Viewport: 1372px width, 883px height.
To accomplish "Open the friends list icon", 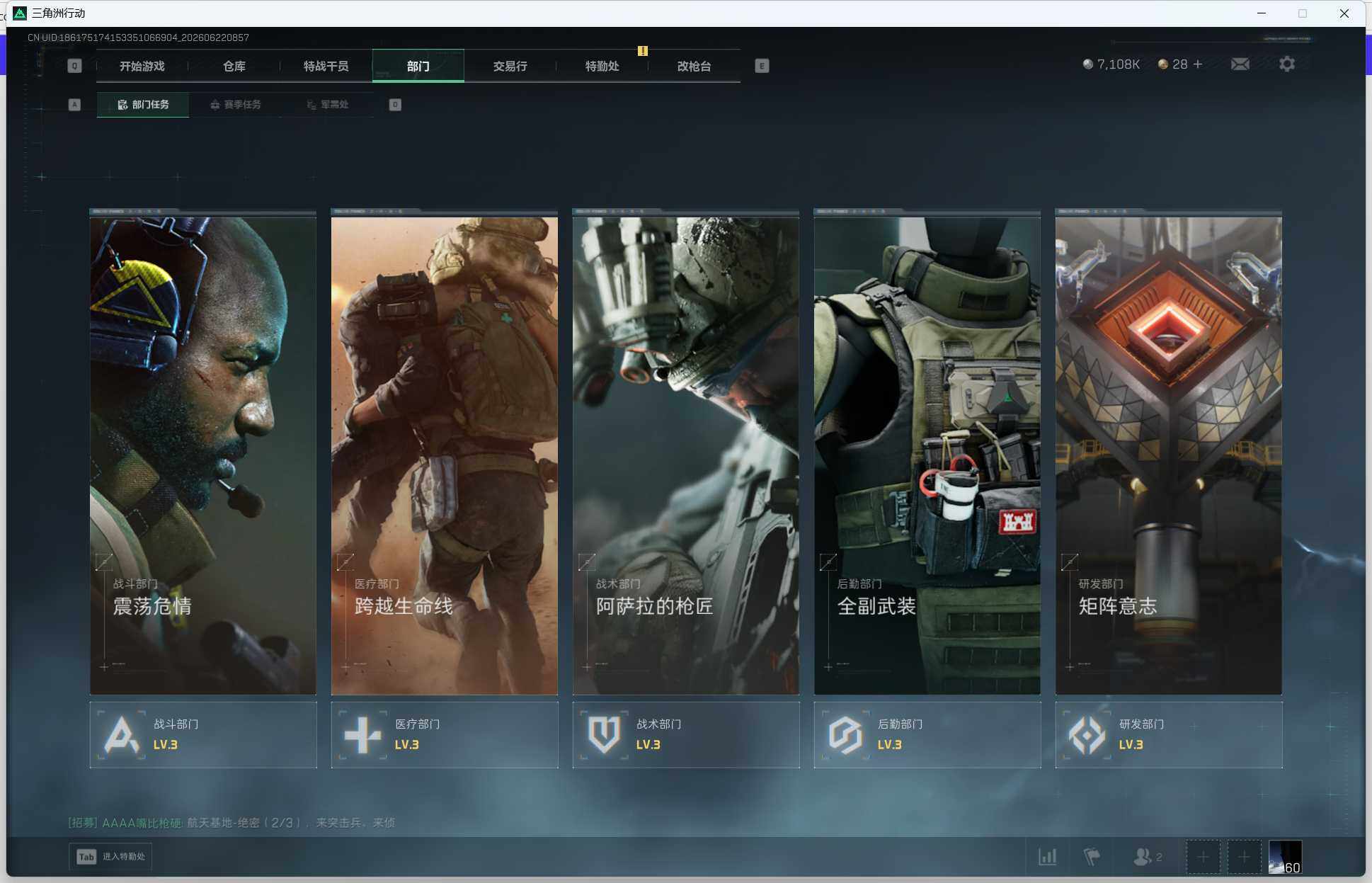I will pyautogui.click(x=1147, y=857).
